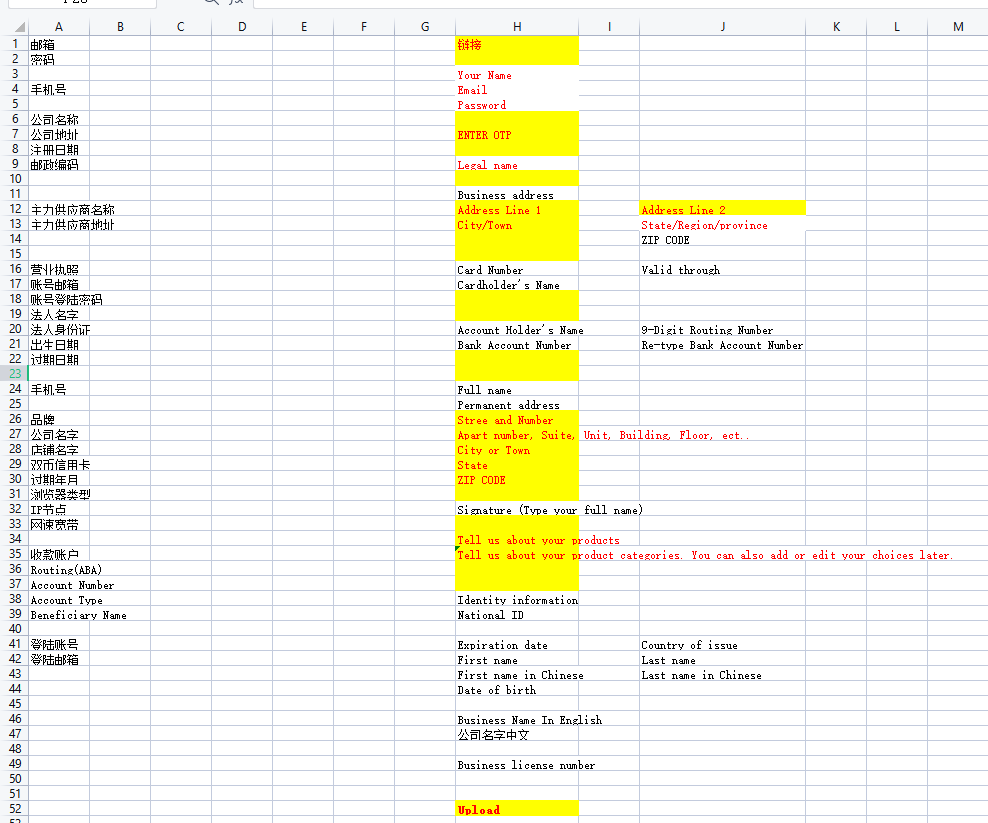
Task: Click the 'Your Name' cell
Action: pyautogui.click(x=517, y=74)
